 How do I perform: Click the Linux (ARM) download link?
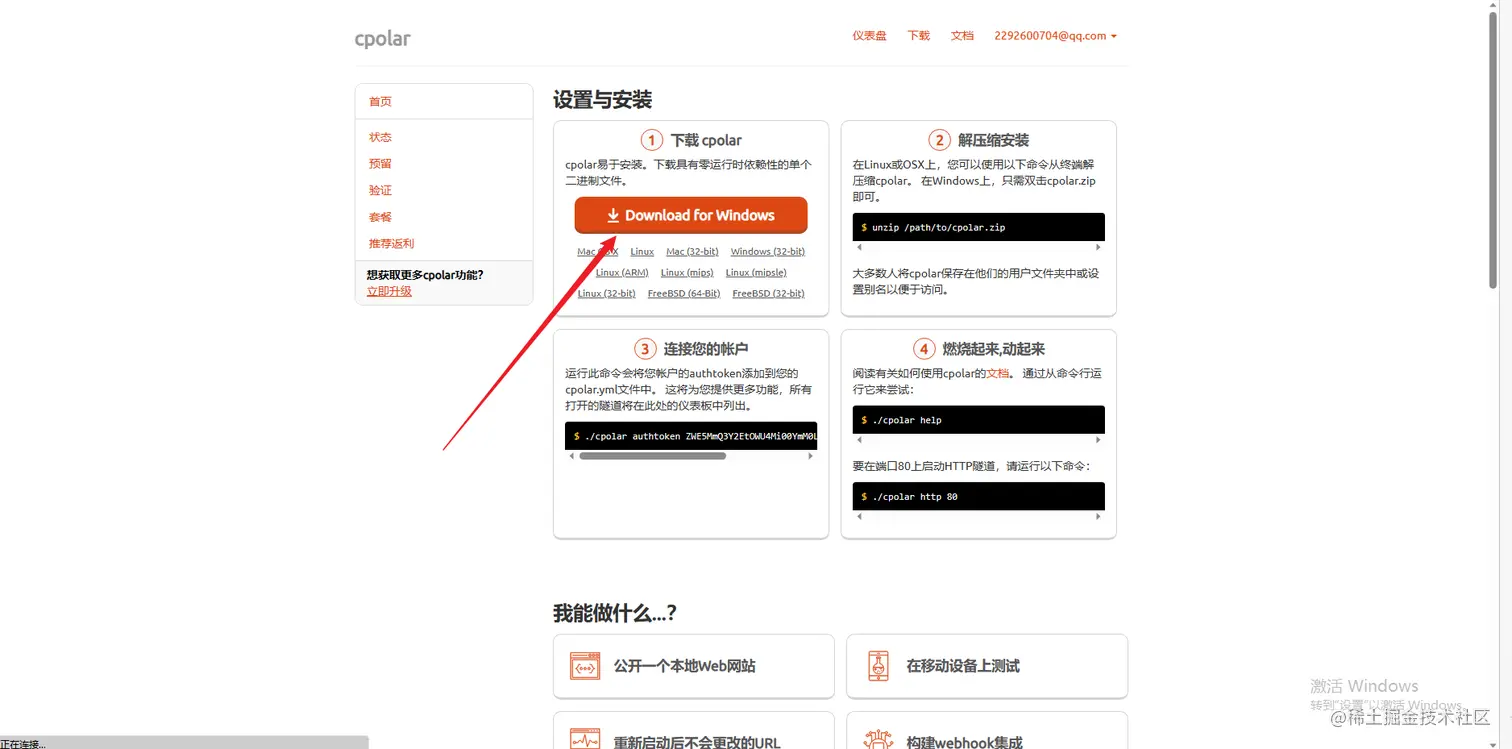point(622,272)
